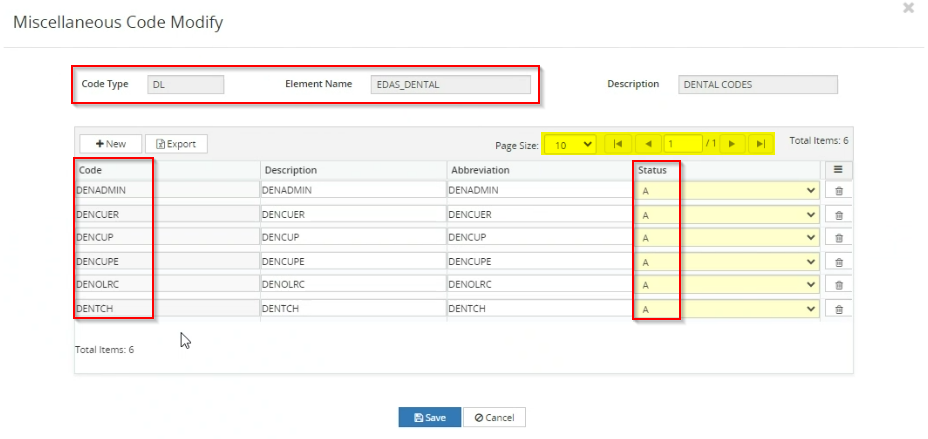The image size is (928, 439).
Task: Open Status dropdown for DENTCH
Action: [727, 309]
